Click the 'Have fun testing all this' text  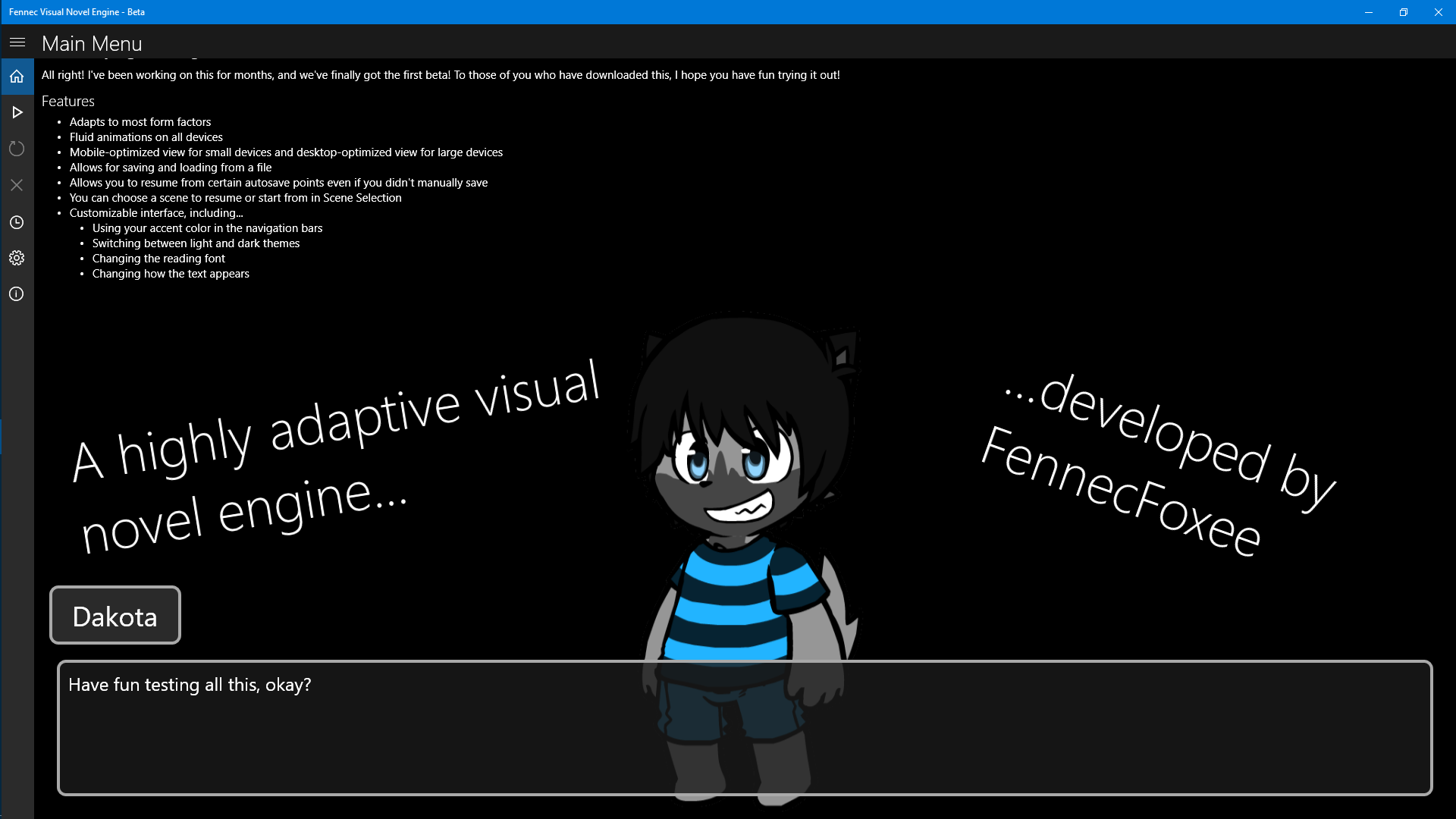pos(190,685)
